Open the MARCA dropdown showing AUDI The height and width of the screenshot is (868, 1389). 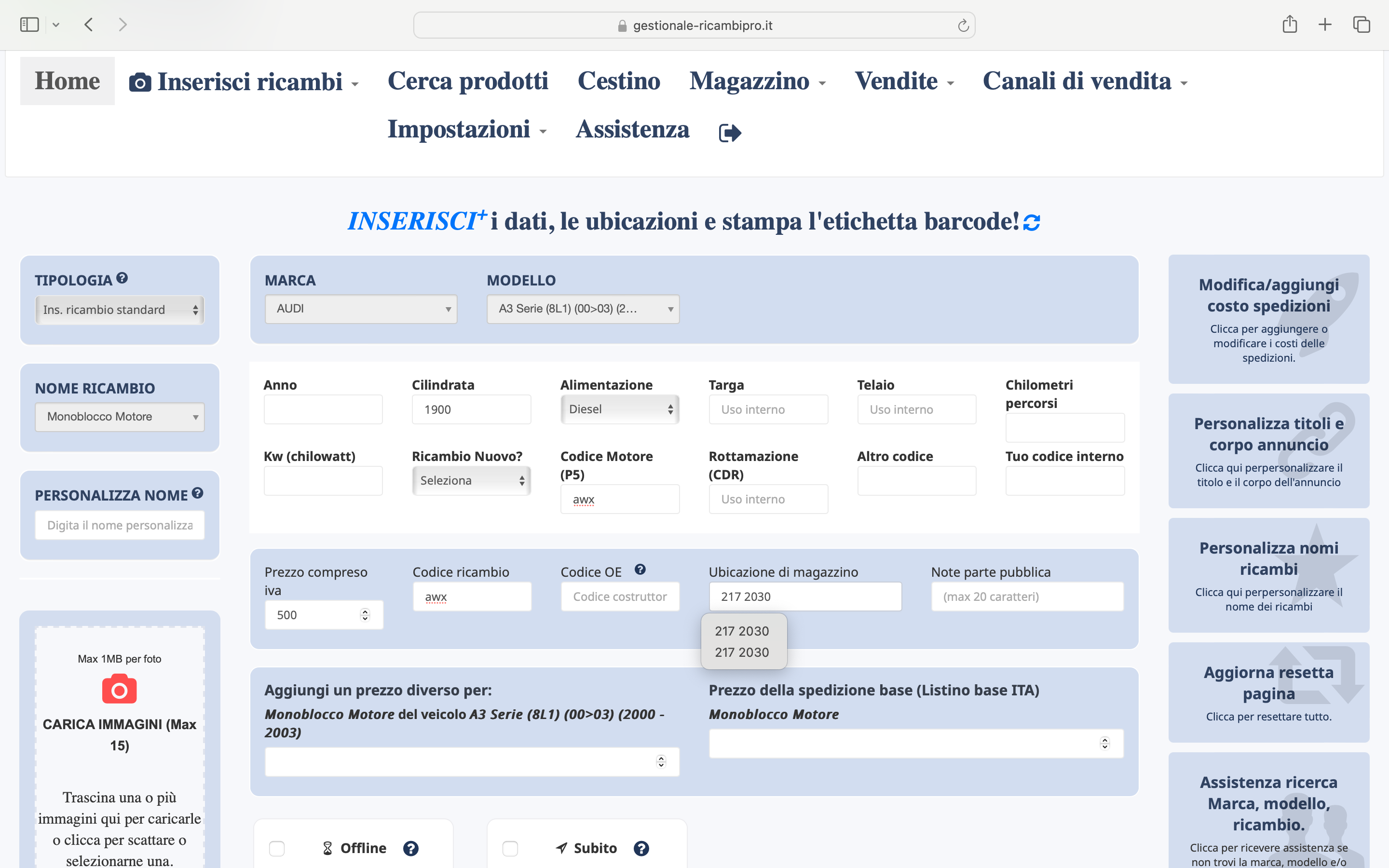click(360, 309)
